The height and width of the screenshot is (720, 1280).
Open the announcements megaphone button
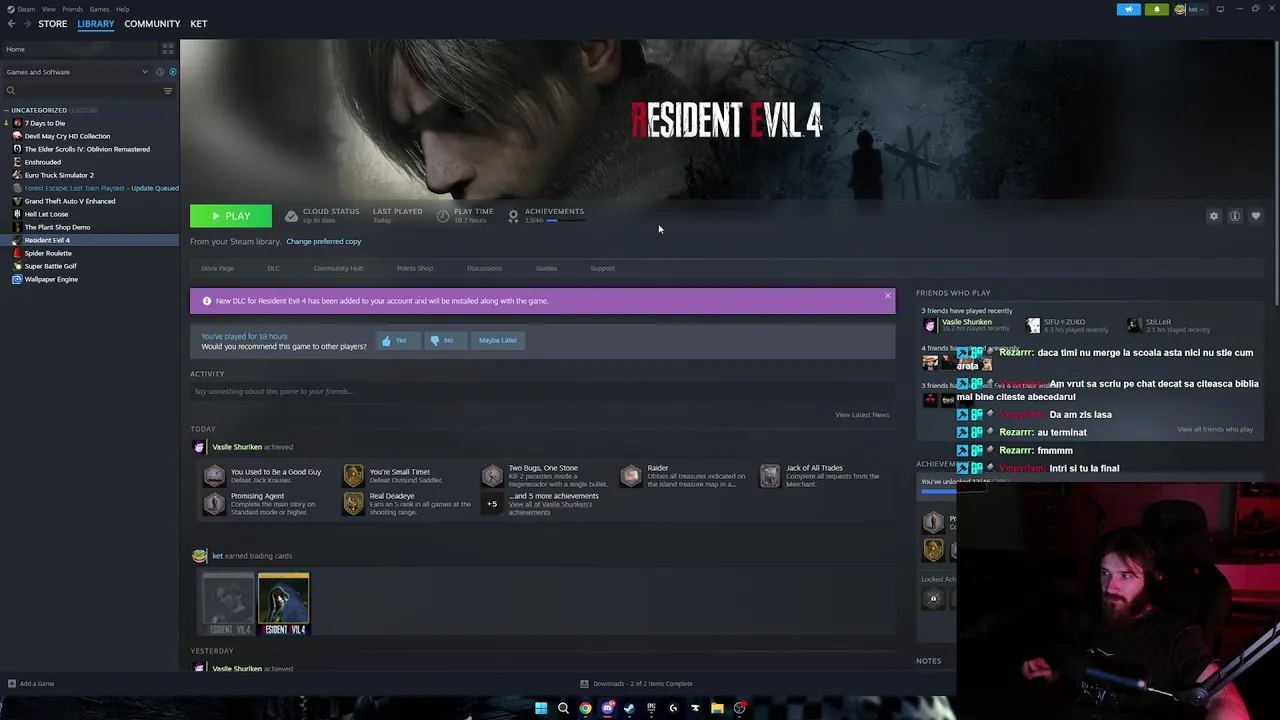(1128, 9)
